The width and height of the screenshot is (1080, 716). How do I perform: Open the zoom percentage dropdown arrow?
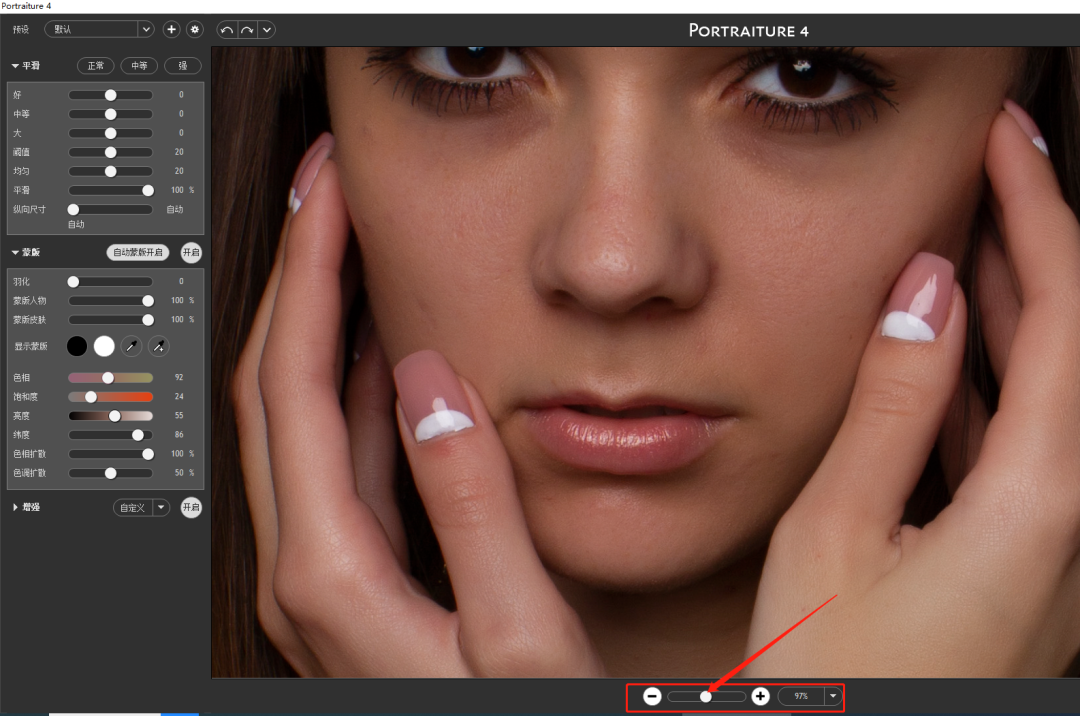point(833,697)
